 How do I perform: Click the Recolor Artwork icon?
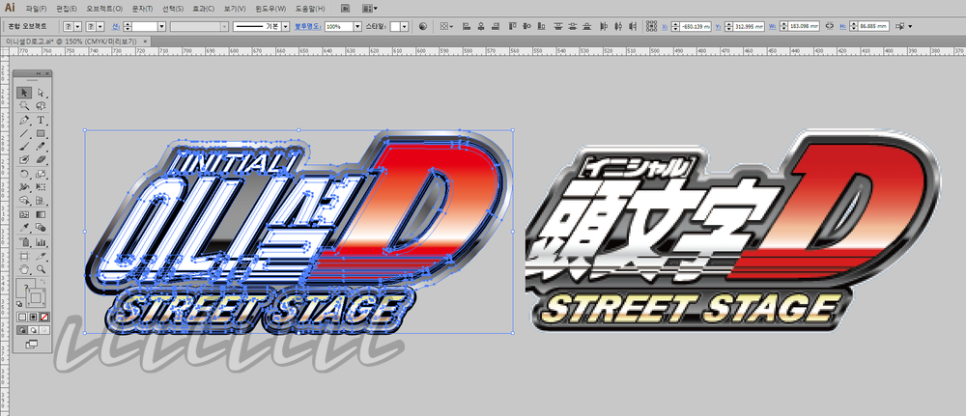(x=423, y=27)
